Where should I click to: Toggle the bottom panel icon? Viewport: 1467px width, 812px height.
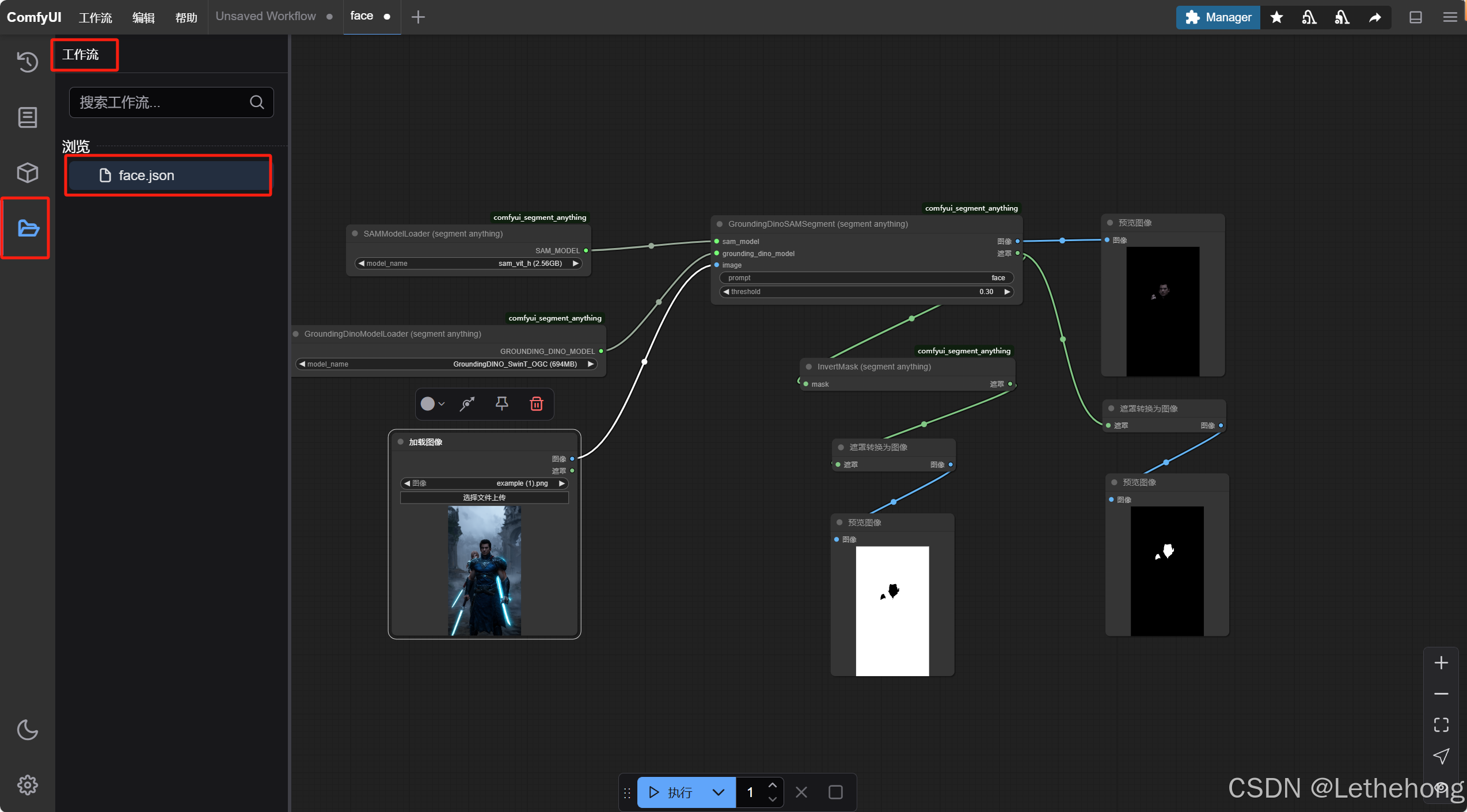pyautogui.click(x=1415, y=17)
